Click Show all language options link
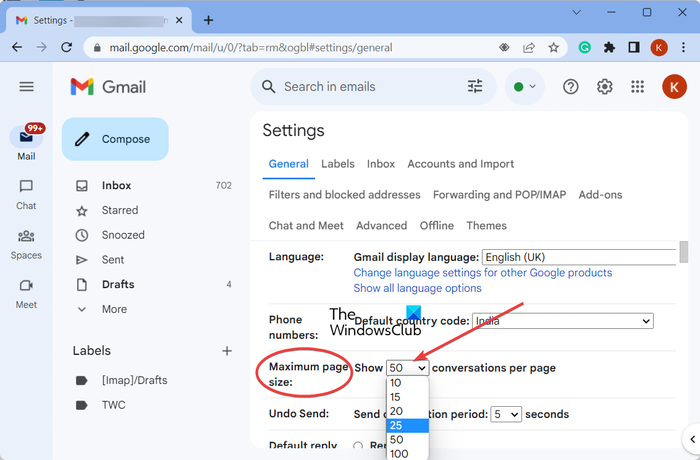 [x=417, y=289]
